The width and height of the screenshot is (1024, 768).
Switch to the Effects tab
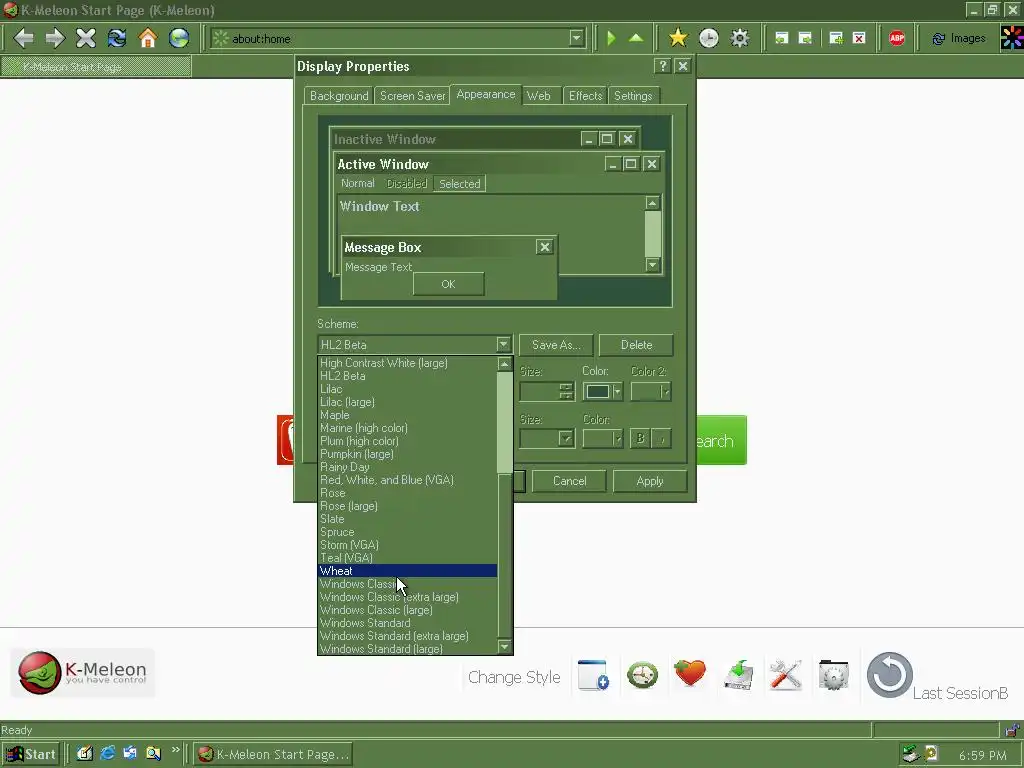tap(585, 96)
